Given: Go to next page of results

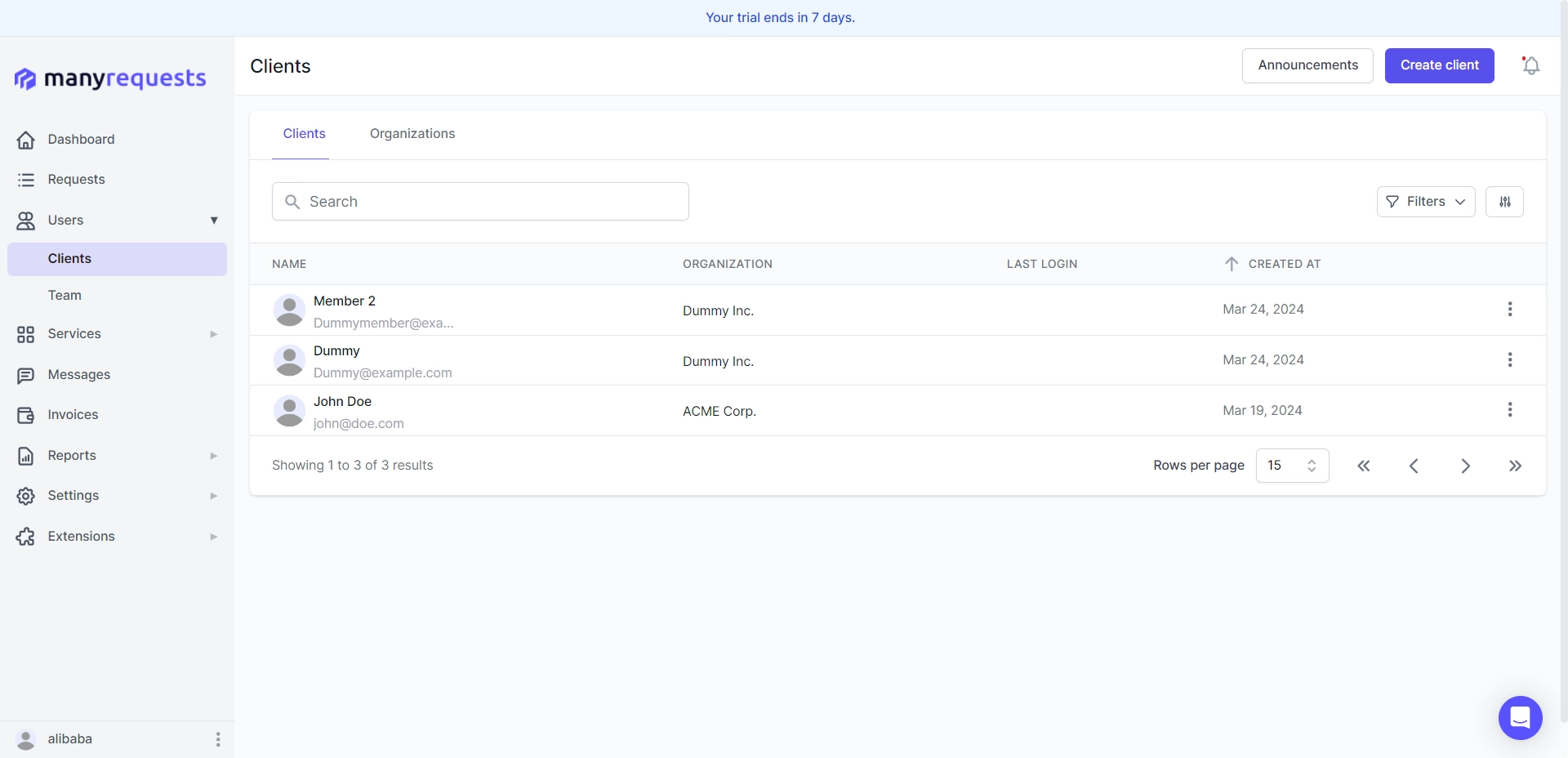Looking at the screenshot, I should pyautogui.click(x=1465, y=466).
